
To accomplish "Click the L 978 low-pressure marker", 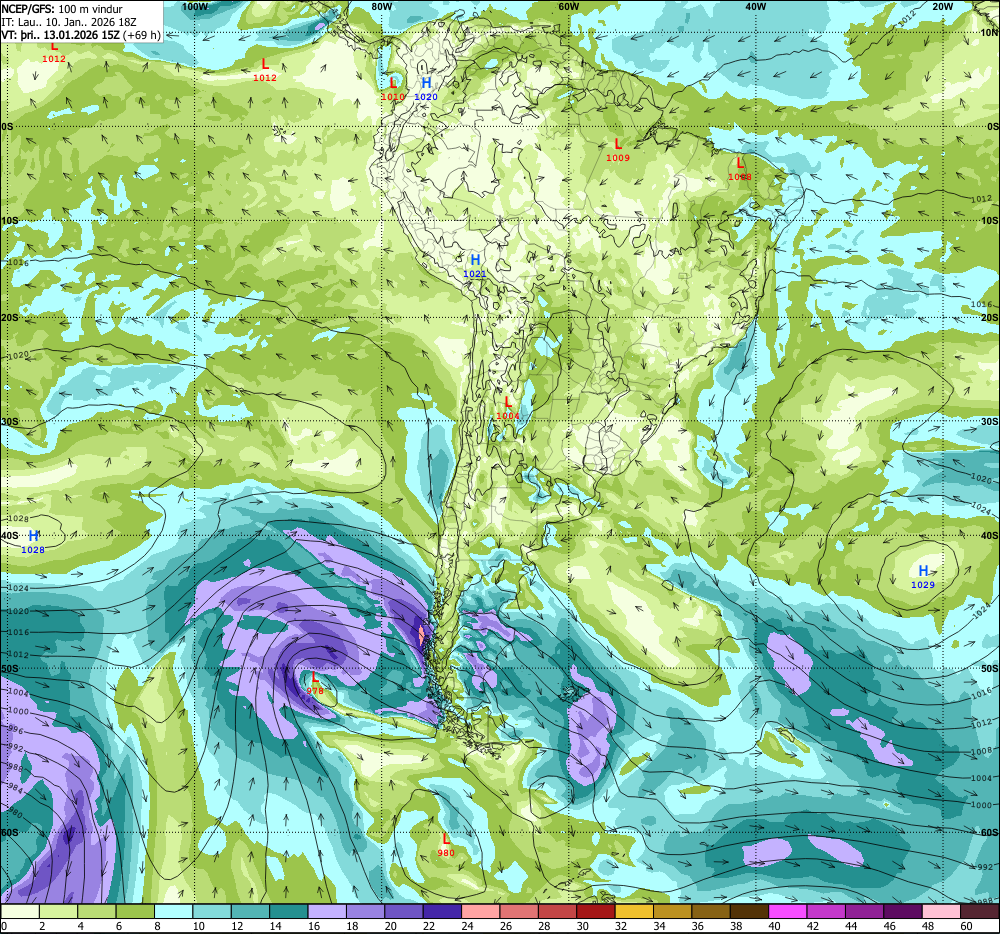I will [x=314, y=683].
